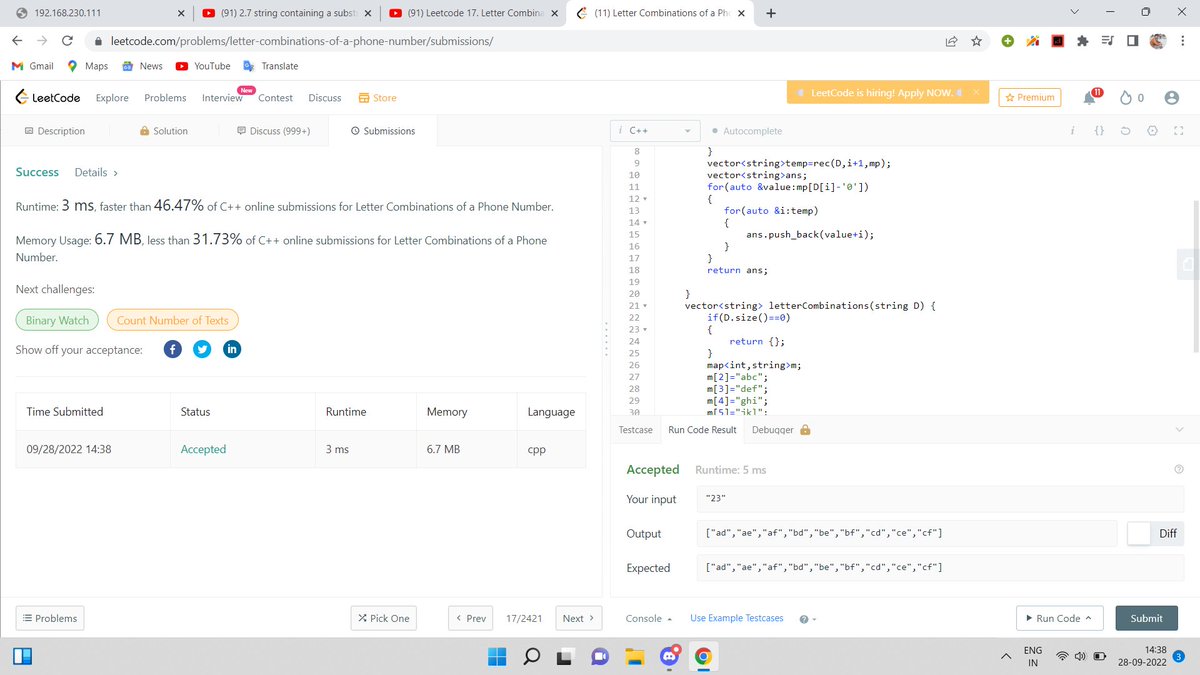Toggle fullscreen editor mode
The height and width of the screenshot is (675, 1200).
(1178, 131)
